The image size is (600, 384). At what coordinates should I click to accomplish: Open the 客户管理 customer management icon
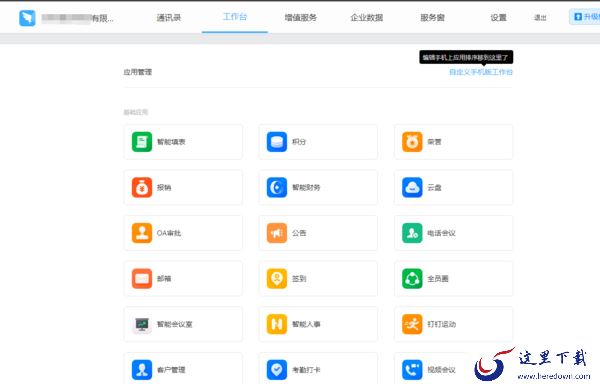tap(142, 370)
